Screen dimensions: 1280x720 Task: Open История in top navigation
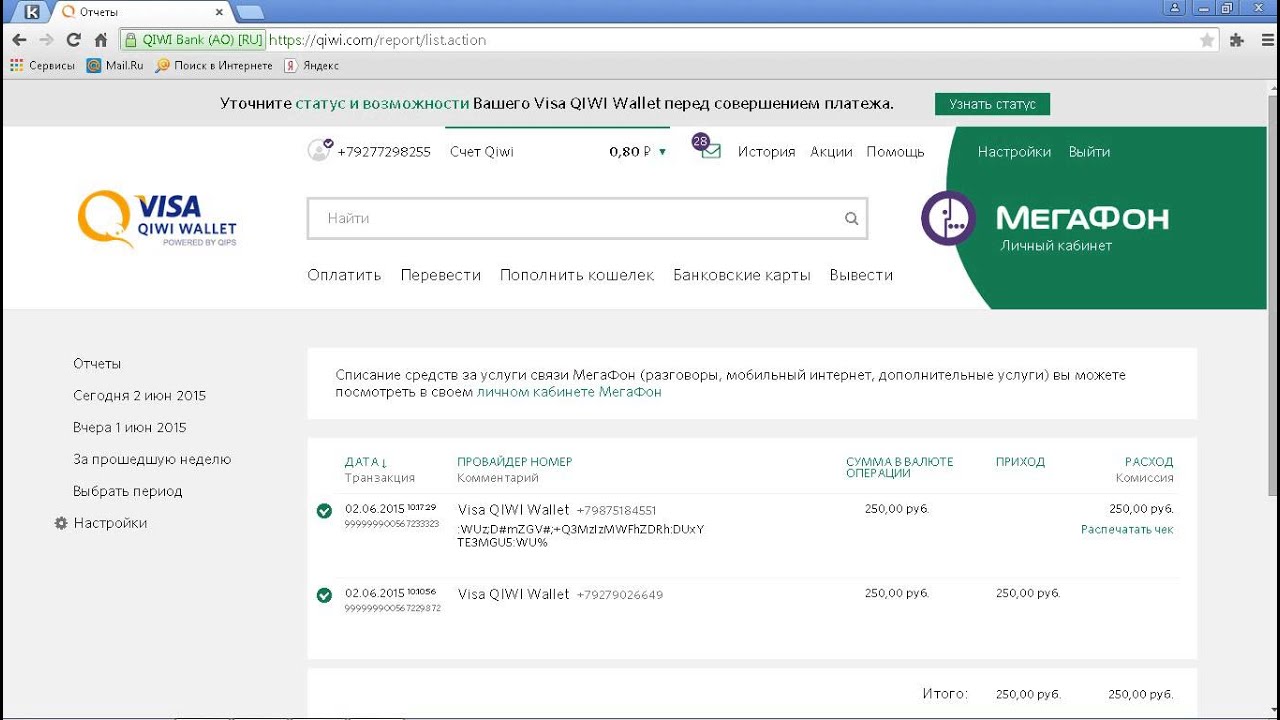tap(767, 152)
